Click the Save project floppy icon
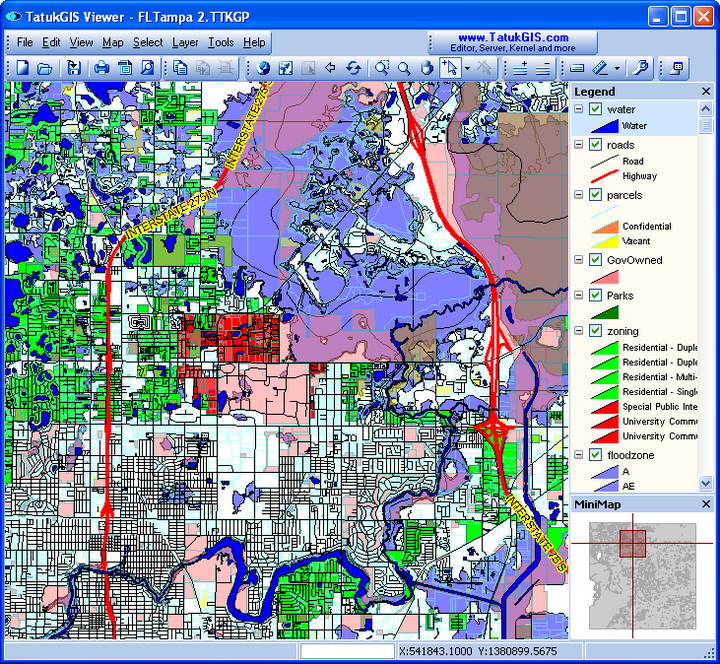Viewport: 720px width, 664px height. pyautogui.click(x=73, y=68)
